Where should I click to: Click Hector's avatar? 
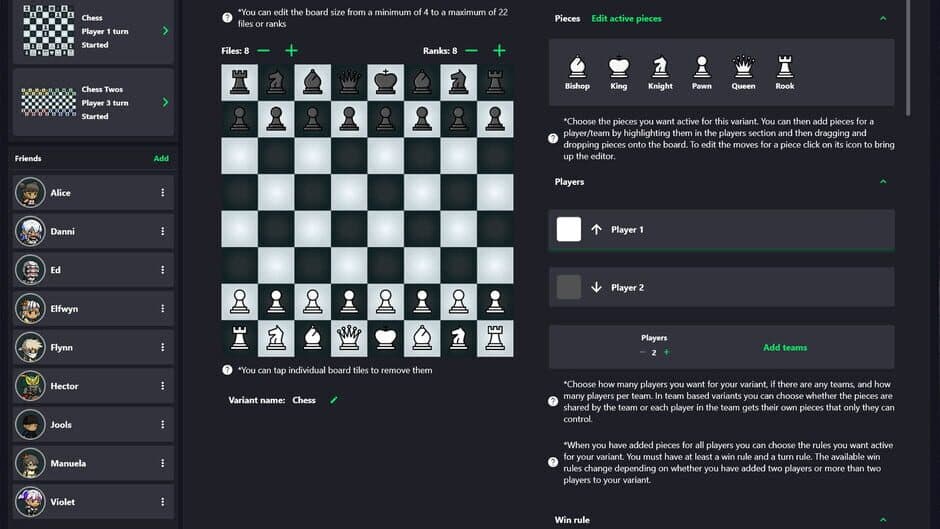click(30, 386)
